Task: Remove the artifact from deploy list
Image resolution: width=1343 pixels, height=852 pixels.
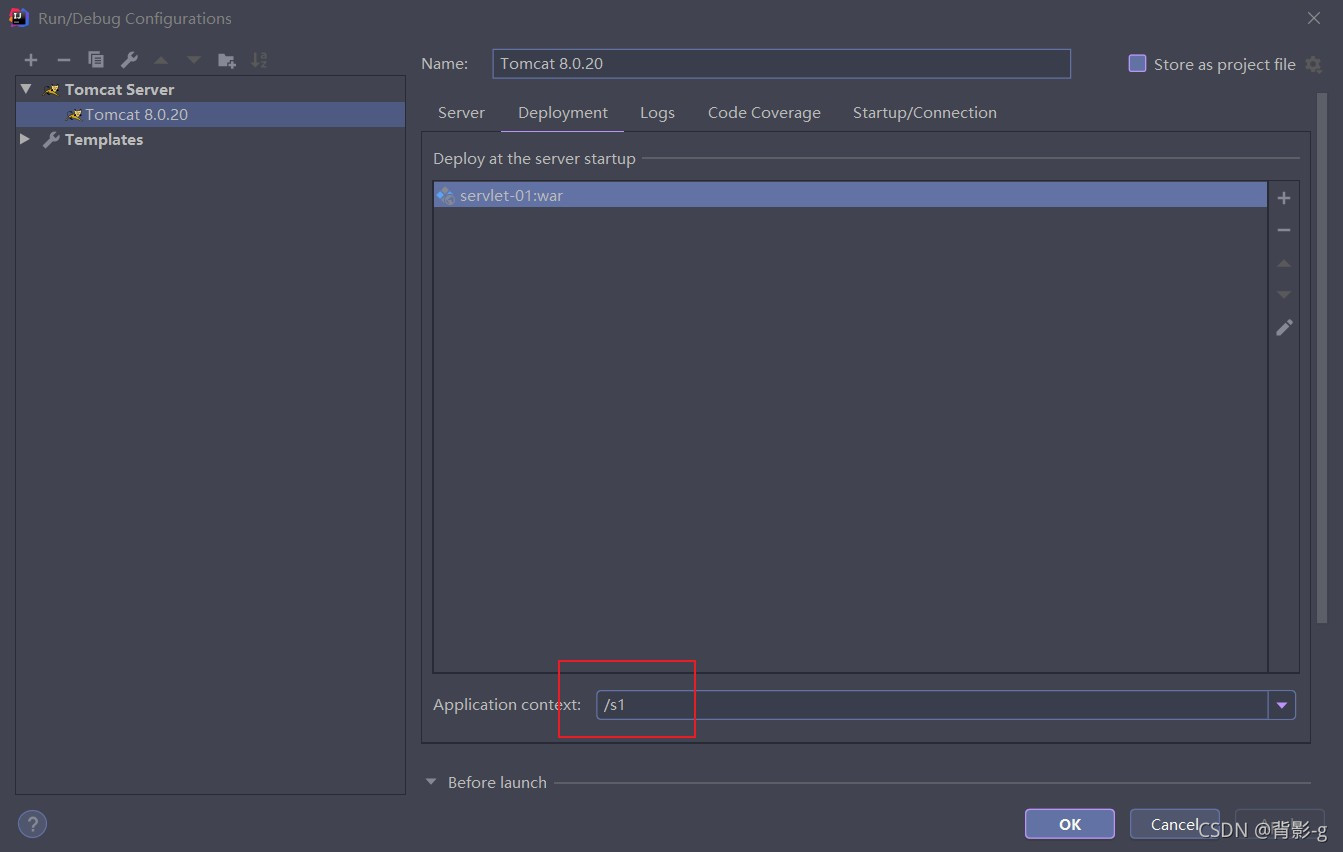Action: click(x=1284, y=230)
